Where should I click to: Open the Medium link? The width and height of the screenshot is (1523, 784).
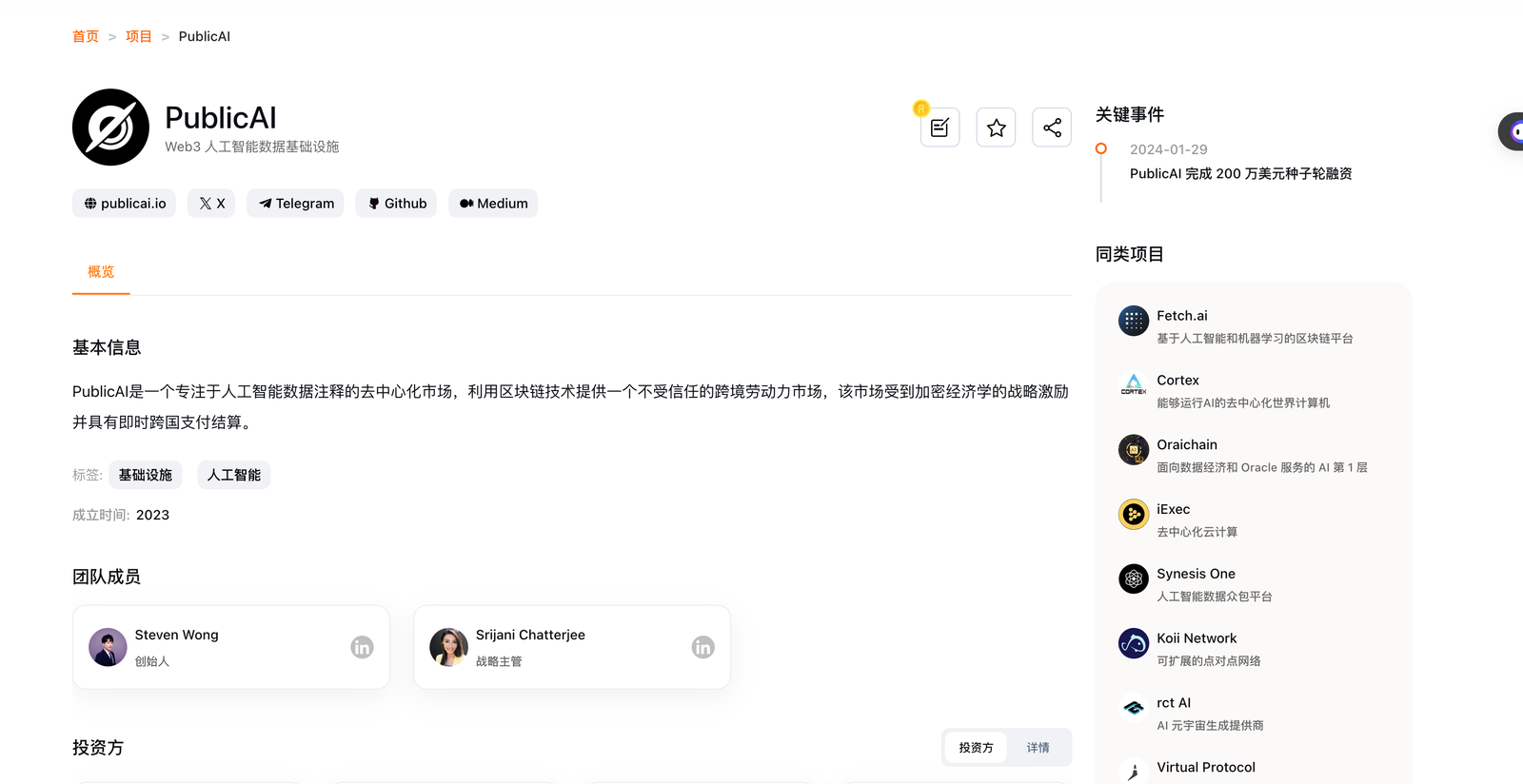tap(493, 204)
